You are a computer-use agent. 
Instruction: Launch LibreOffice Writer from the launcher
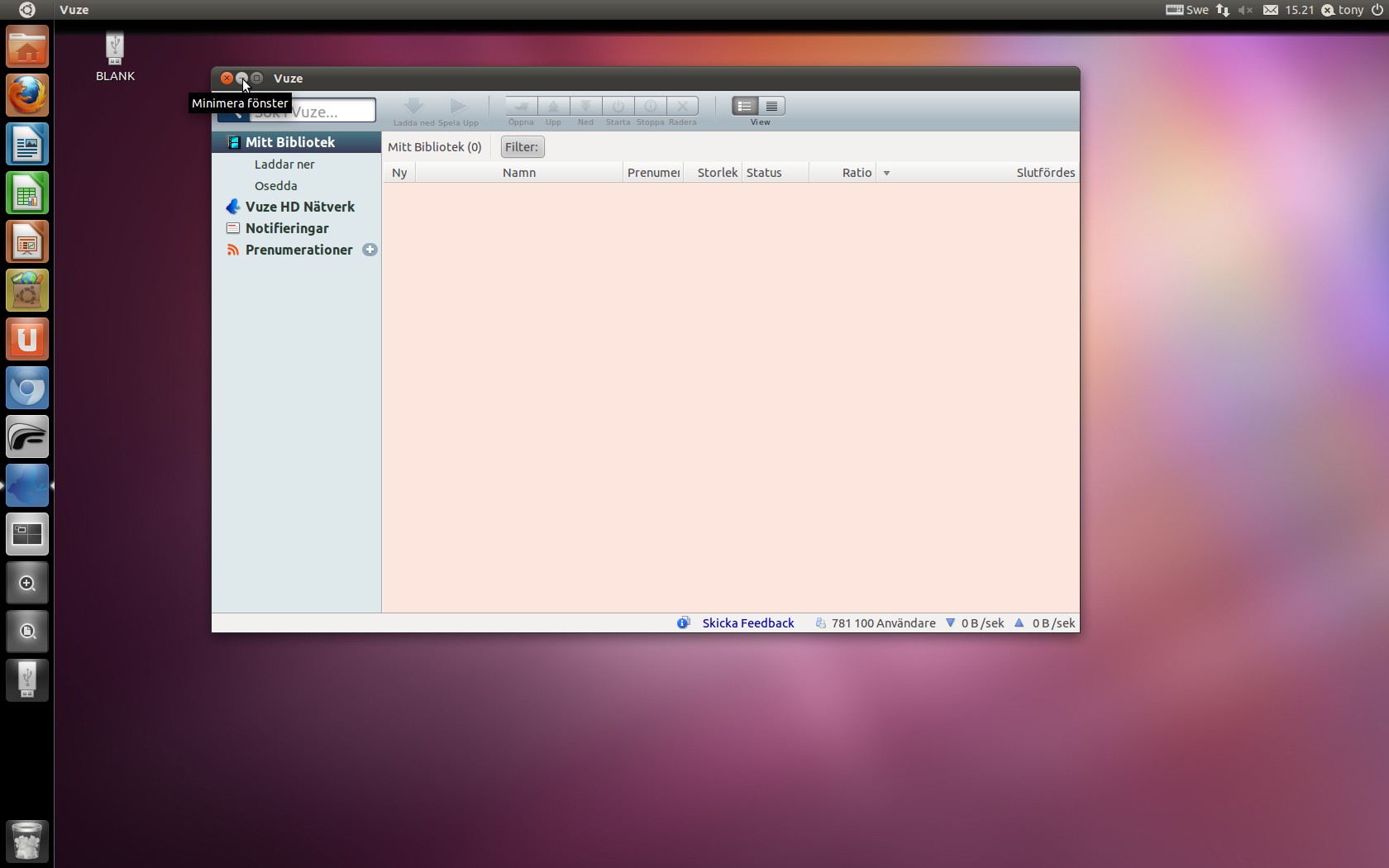(27, 145)
